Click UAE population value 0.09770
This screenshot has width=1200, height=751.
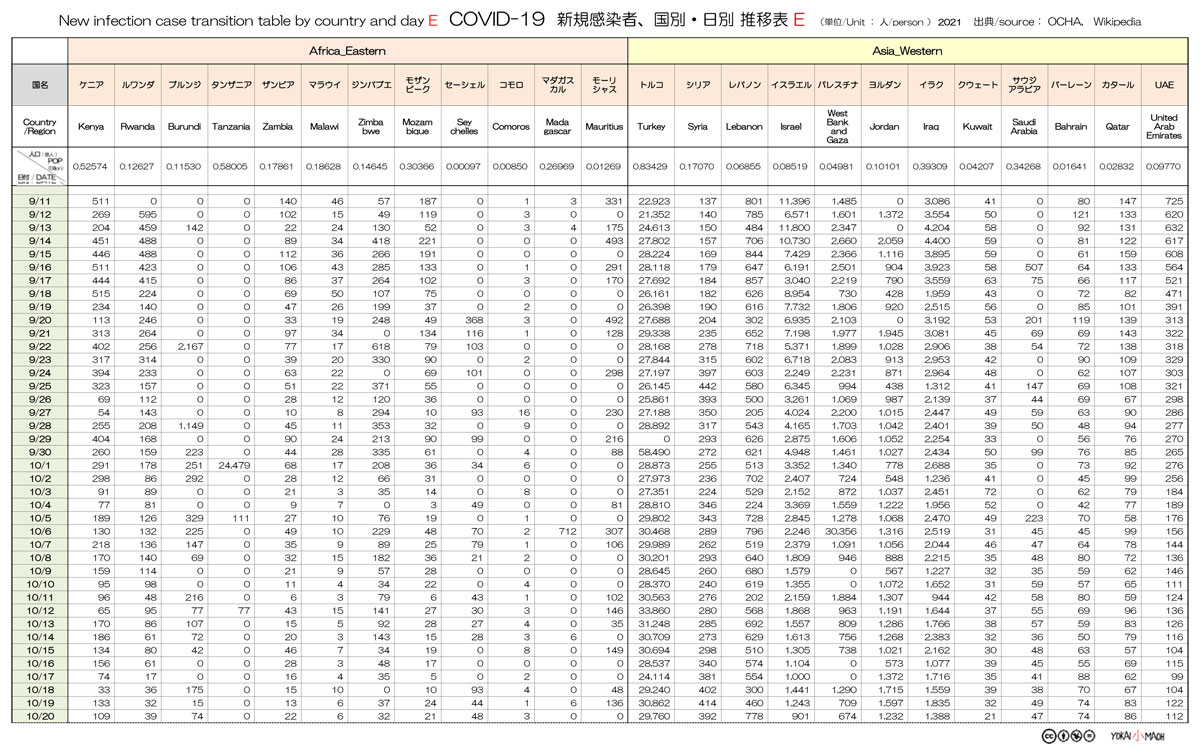click(1164, 166)
